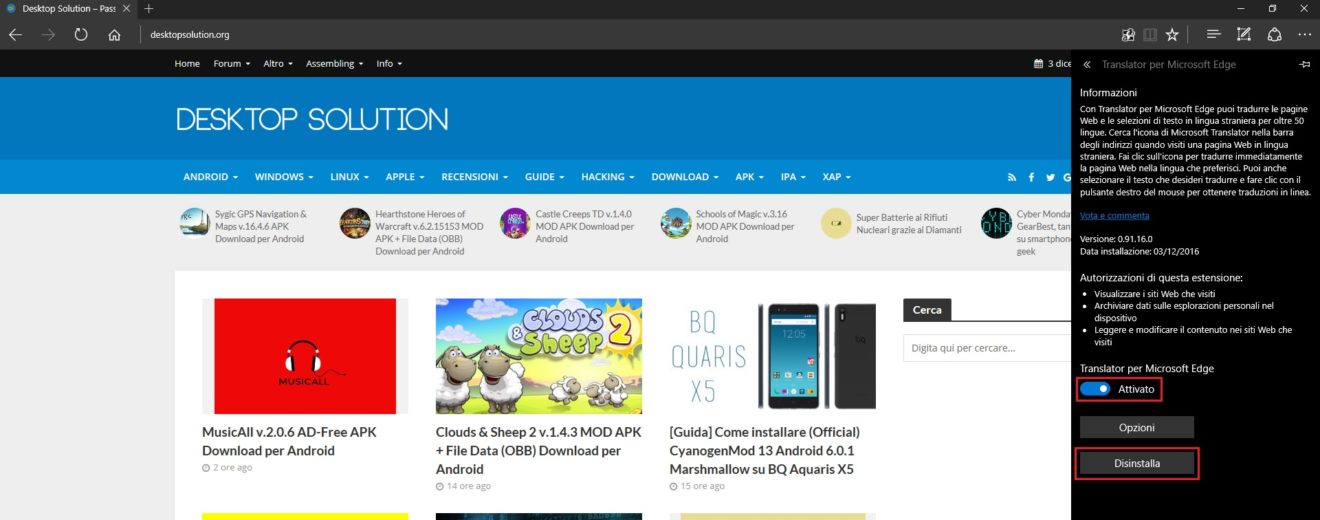The image size is (1320, 520).
Task: Go back using the double-chevron in pane
Action: pyautogui.click(x=1087, y=64)
